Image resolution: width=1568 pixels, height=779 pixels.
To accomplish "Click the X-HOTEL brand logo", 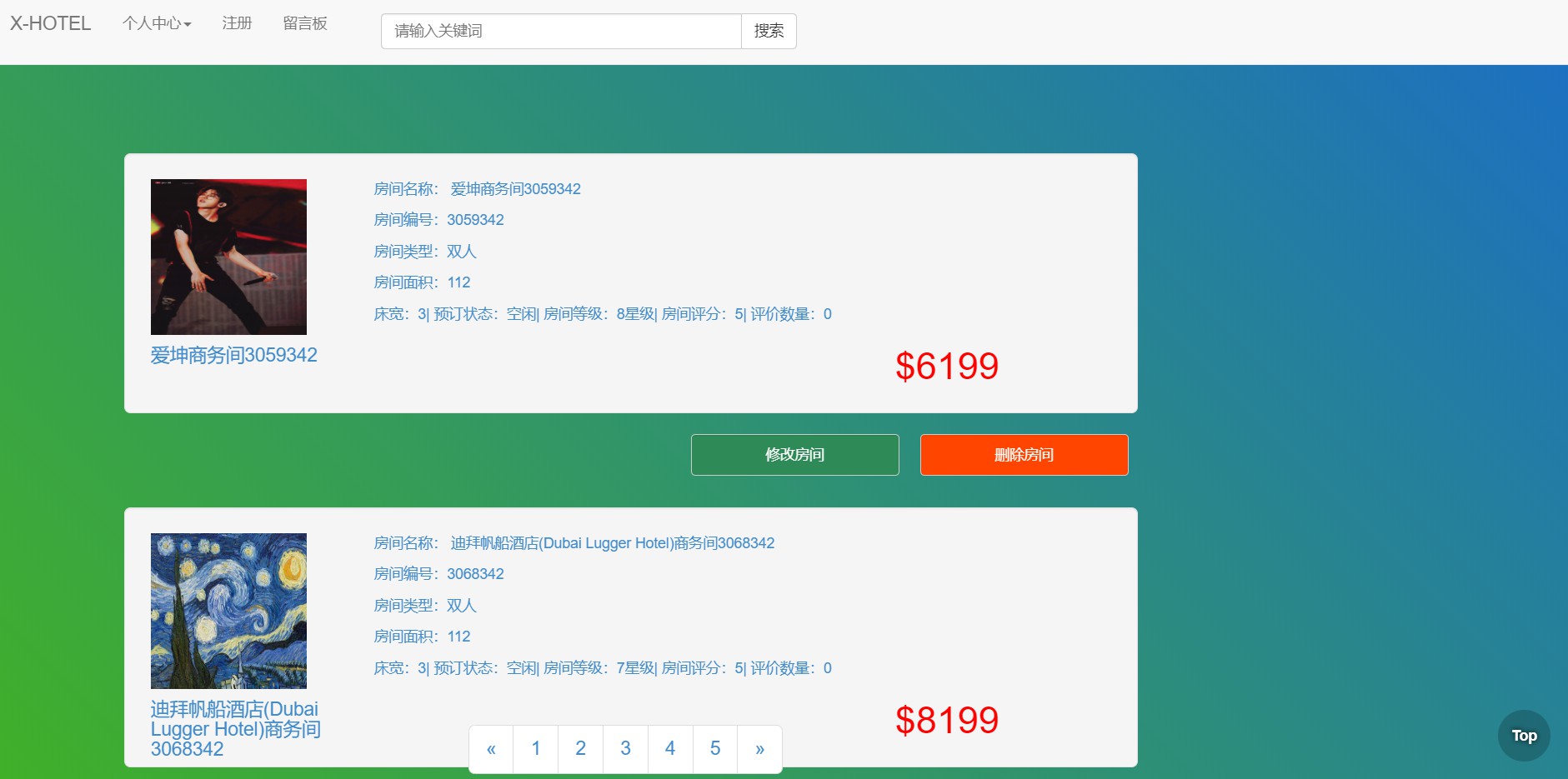I will click(x=50, y=23).
